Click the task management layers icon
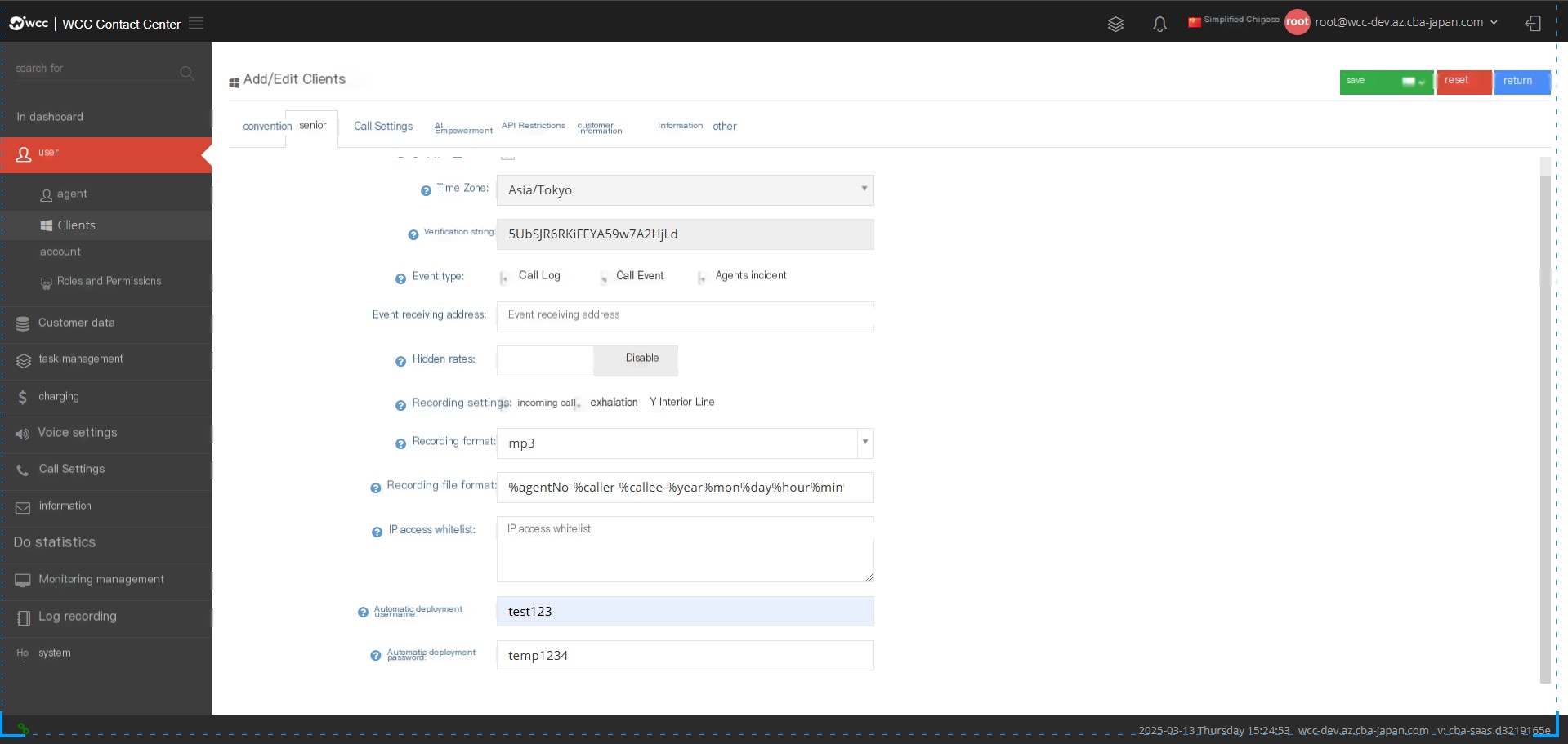 pyautogui.click(x=24, y=360)
